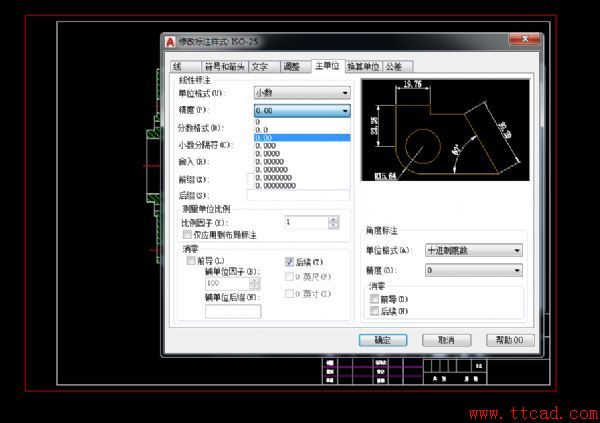Open angular 精度 (D) dropdown
This screenshot has width=600, height=423.
474,270
